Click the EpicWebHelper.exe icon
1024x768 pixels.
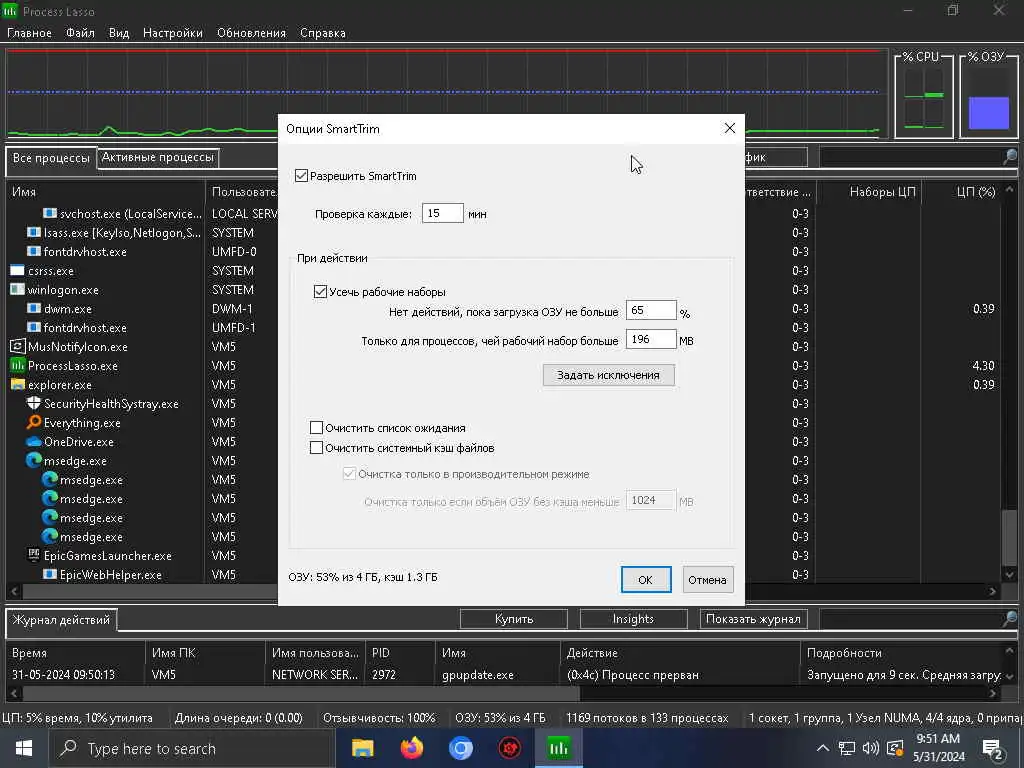tap(50, 575)
